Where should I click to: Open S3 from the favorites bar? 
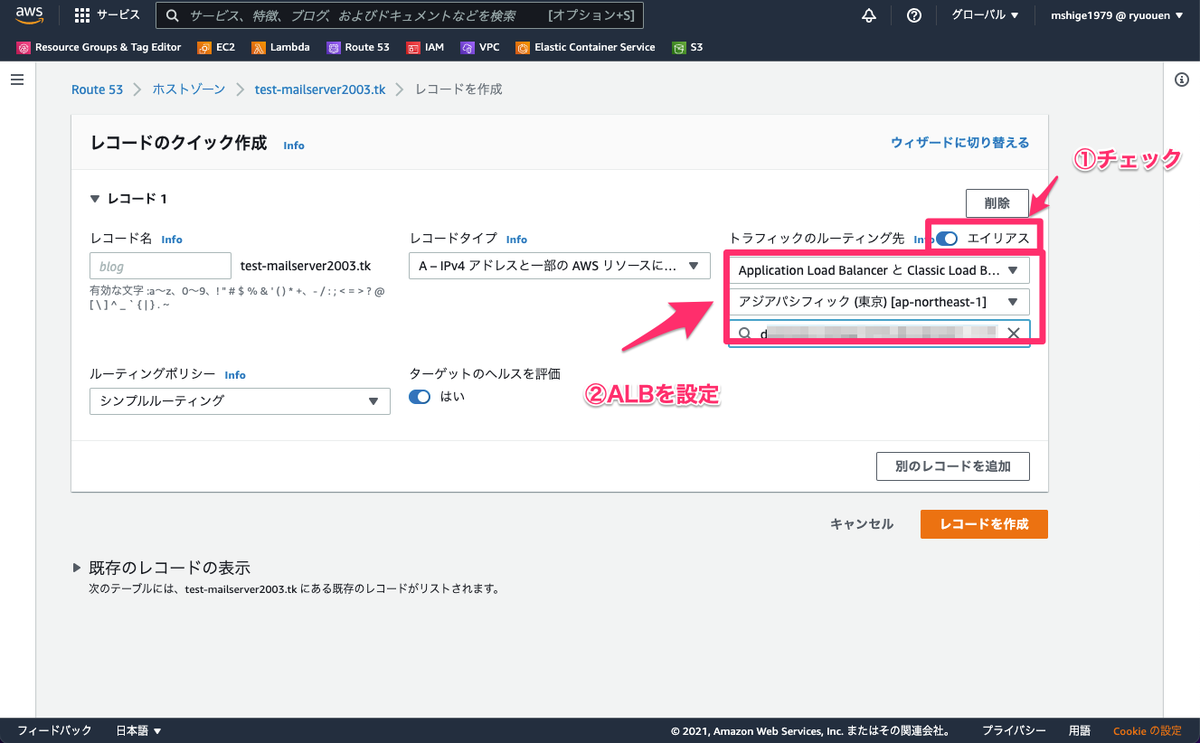click(687, 46)
